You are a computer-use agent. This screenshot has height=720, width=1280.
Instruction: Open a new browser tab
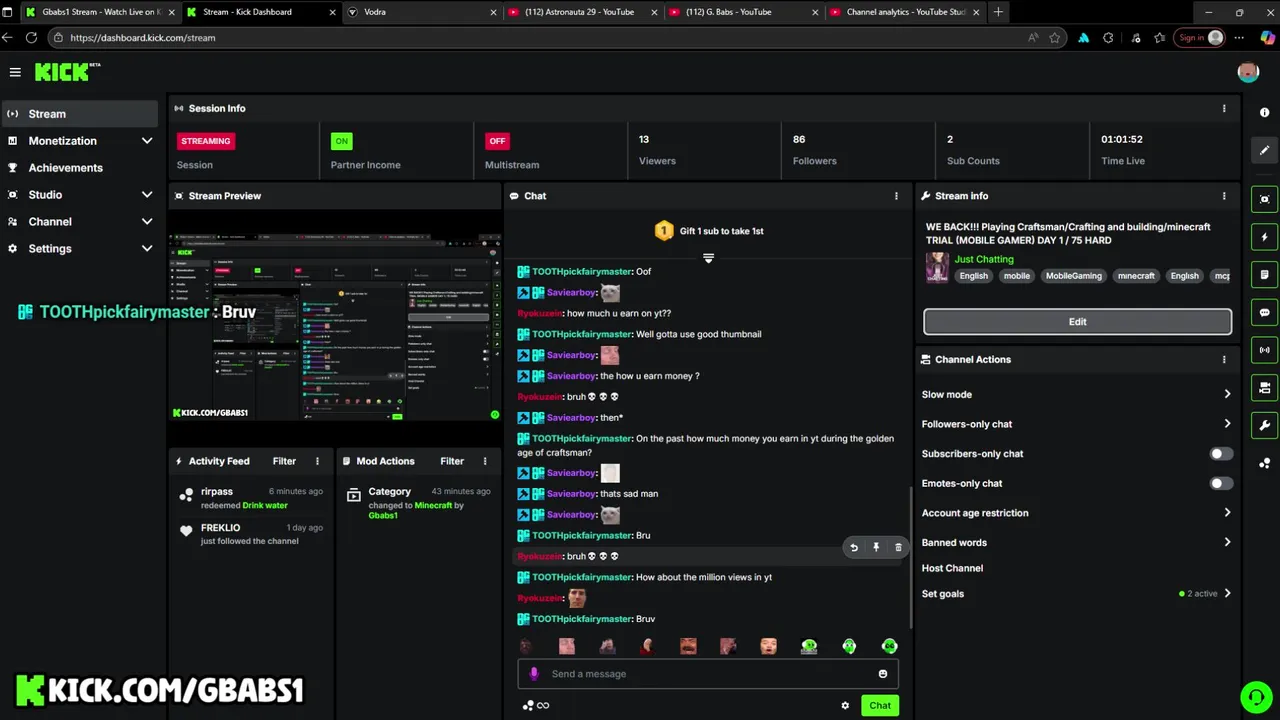click(x=998, y=12)
